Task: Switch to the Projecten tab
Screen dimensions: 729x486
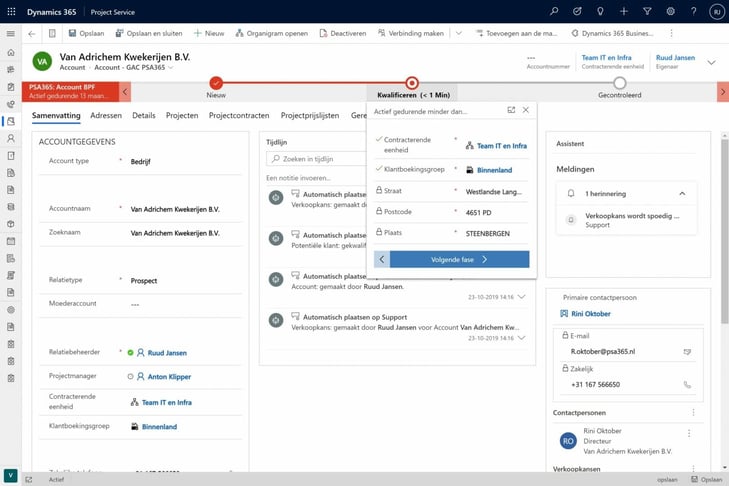Action: click(182, 116)
